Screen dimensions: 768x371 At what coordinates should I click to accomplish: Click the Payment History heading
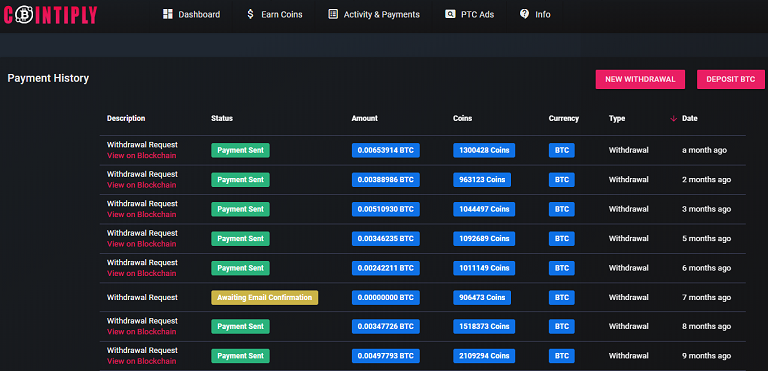48,78
